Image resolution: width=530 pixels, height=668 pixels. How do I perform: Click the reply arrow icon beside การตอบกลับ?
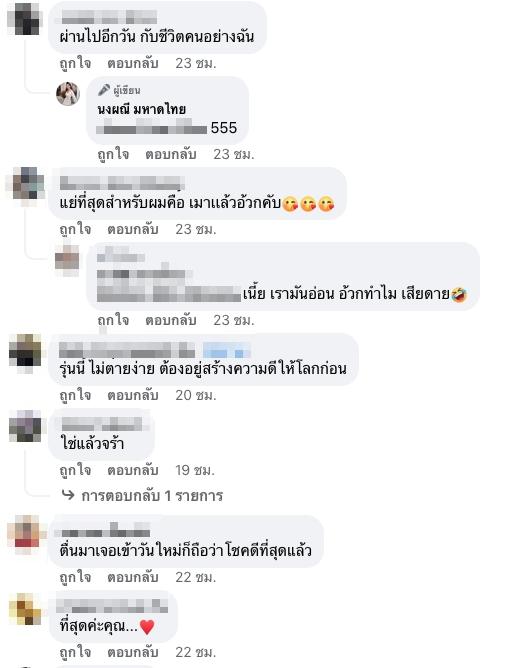[68, 495]
